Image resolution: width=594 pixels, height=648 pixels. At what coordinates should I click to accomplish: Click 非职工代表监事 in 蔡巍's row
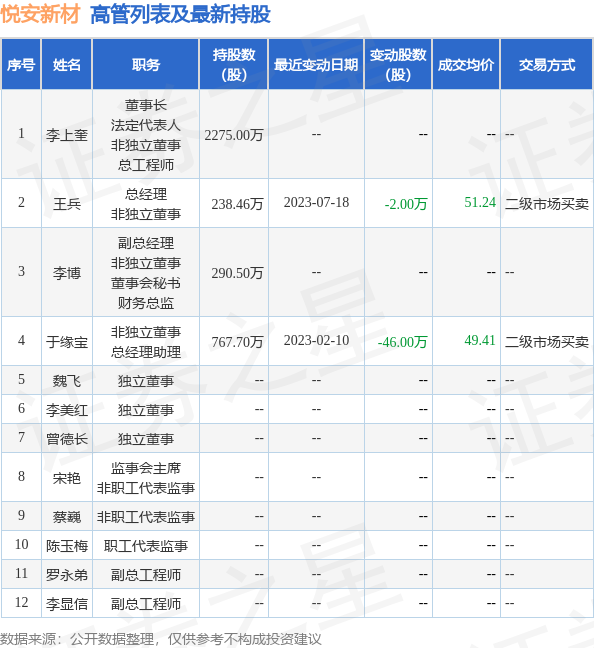coord(146,517)
